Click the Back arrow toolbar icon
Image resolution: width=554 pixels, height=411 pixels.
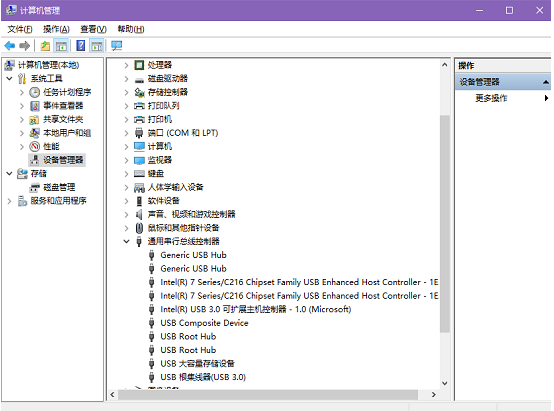10,46
